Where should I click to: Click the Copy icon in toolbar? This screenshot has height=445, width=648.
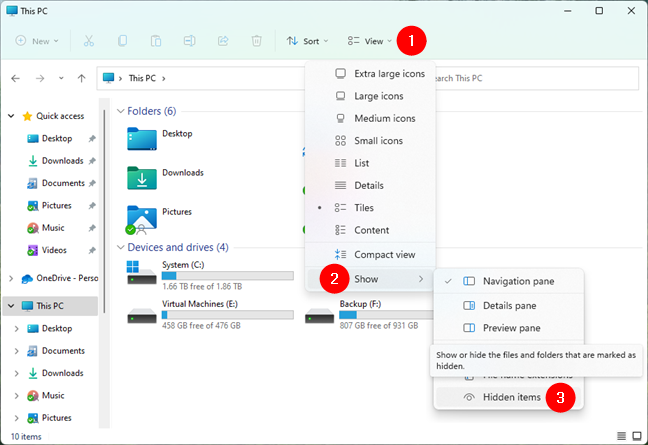click(122, 41)
